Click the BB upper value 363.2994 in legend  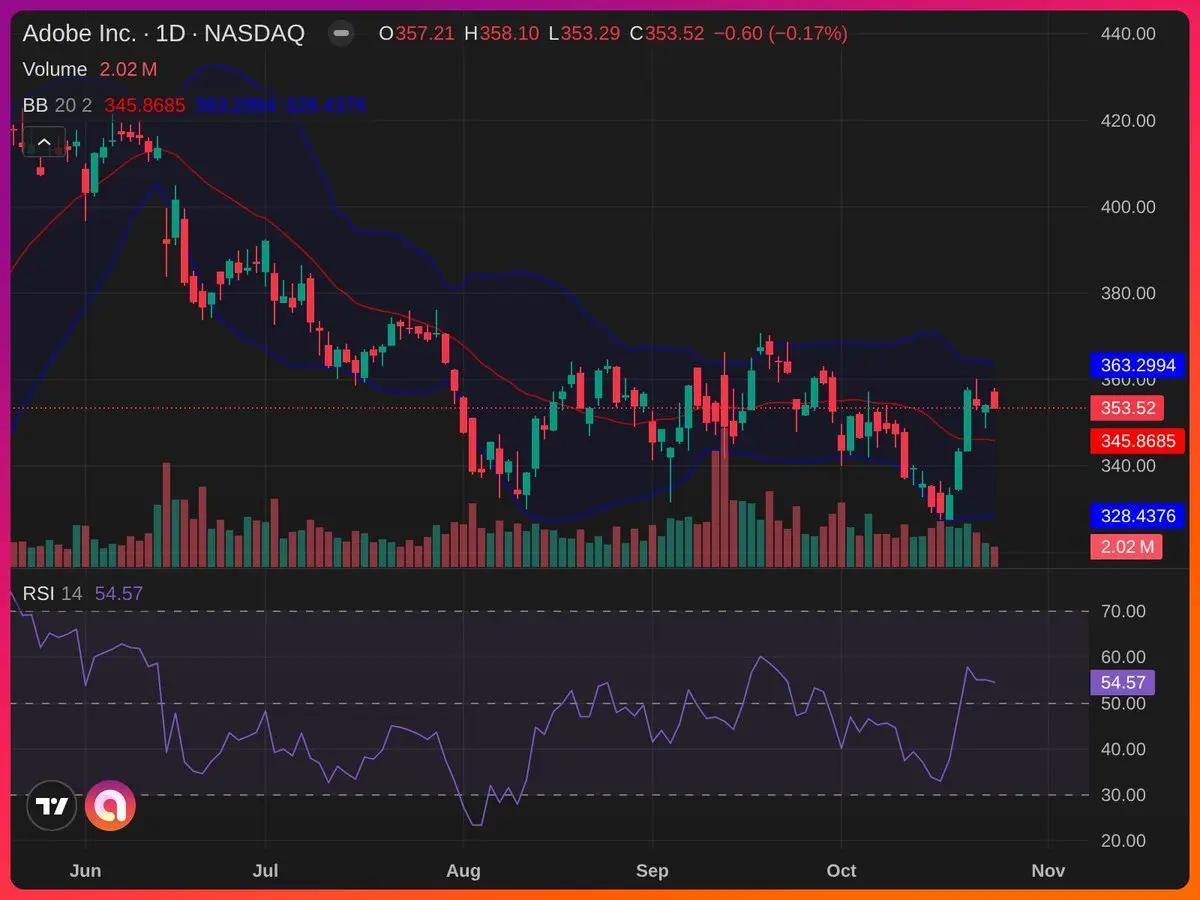click(x=236, y=105)
